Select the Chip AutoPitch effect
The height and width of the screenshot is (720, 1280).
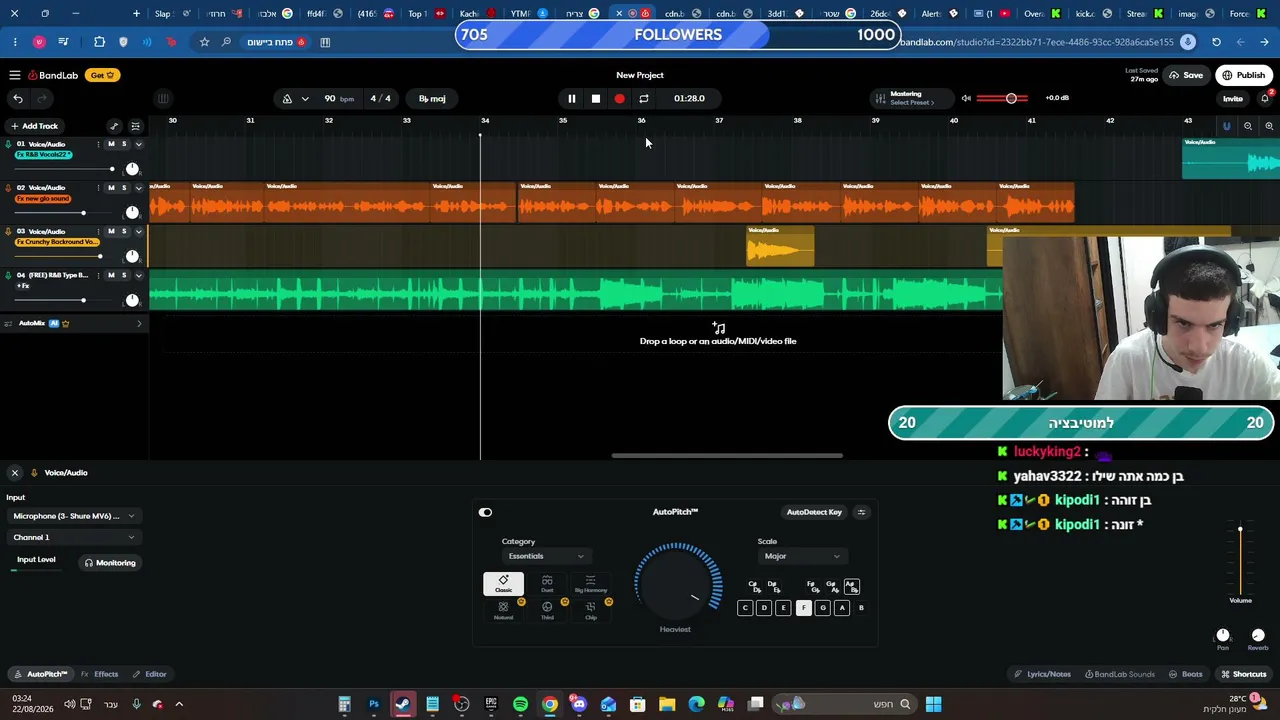pyautogui.click(x=591, y=610)
